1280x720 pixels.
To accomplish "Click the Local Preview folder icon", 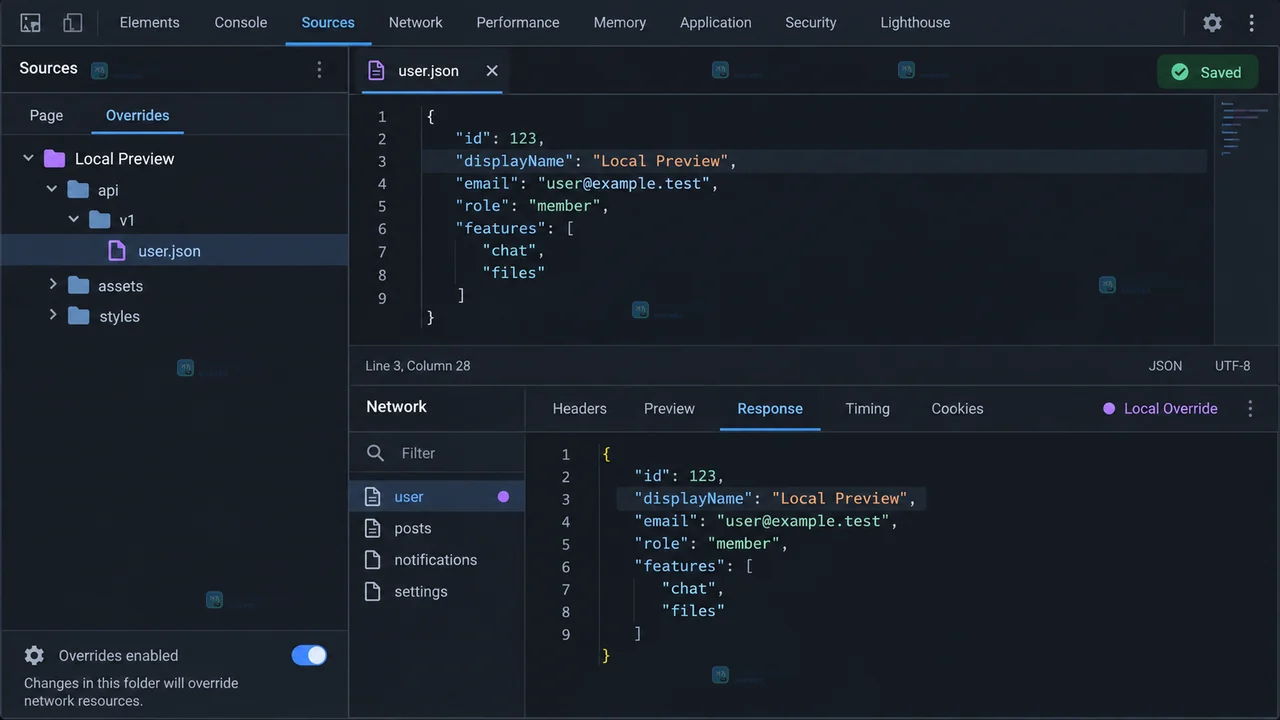I will coord(55,158).
